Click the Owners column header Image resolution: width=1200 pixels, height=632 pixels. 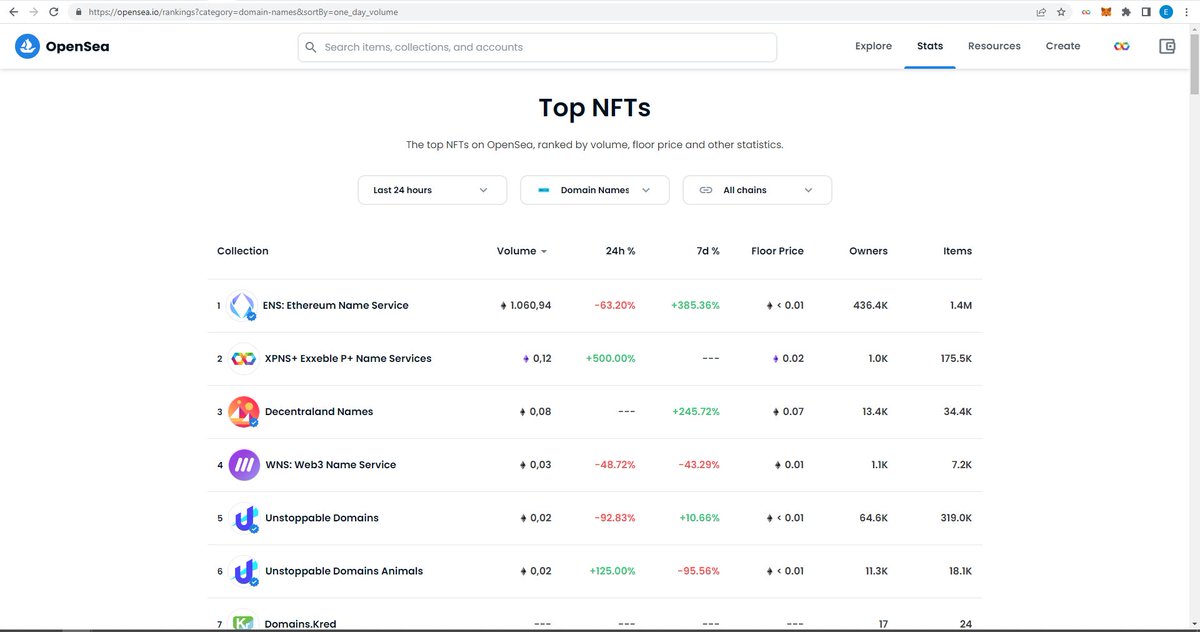868,251
